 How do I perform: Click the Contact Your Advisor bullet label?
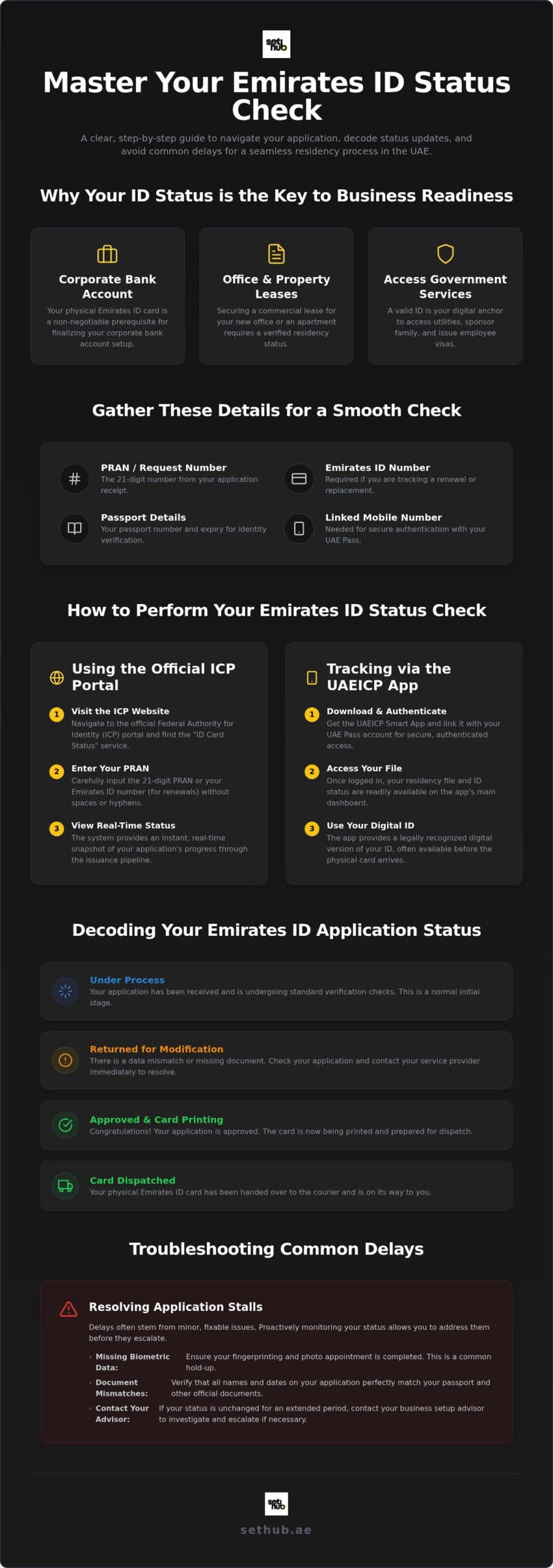122,1413
